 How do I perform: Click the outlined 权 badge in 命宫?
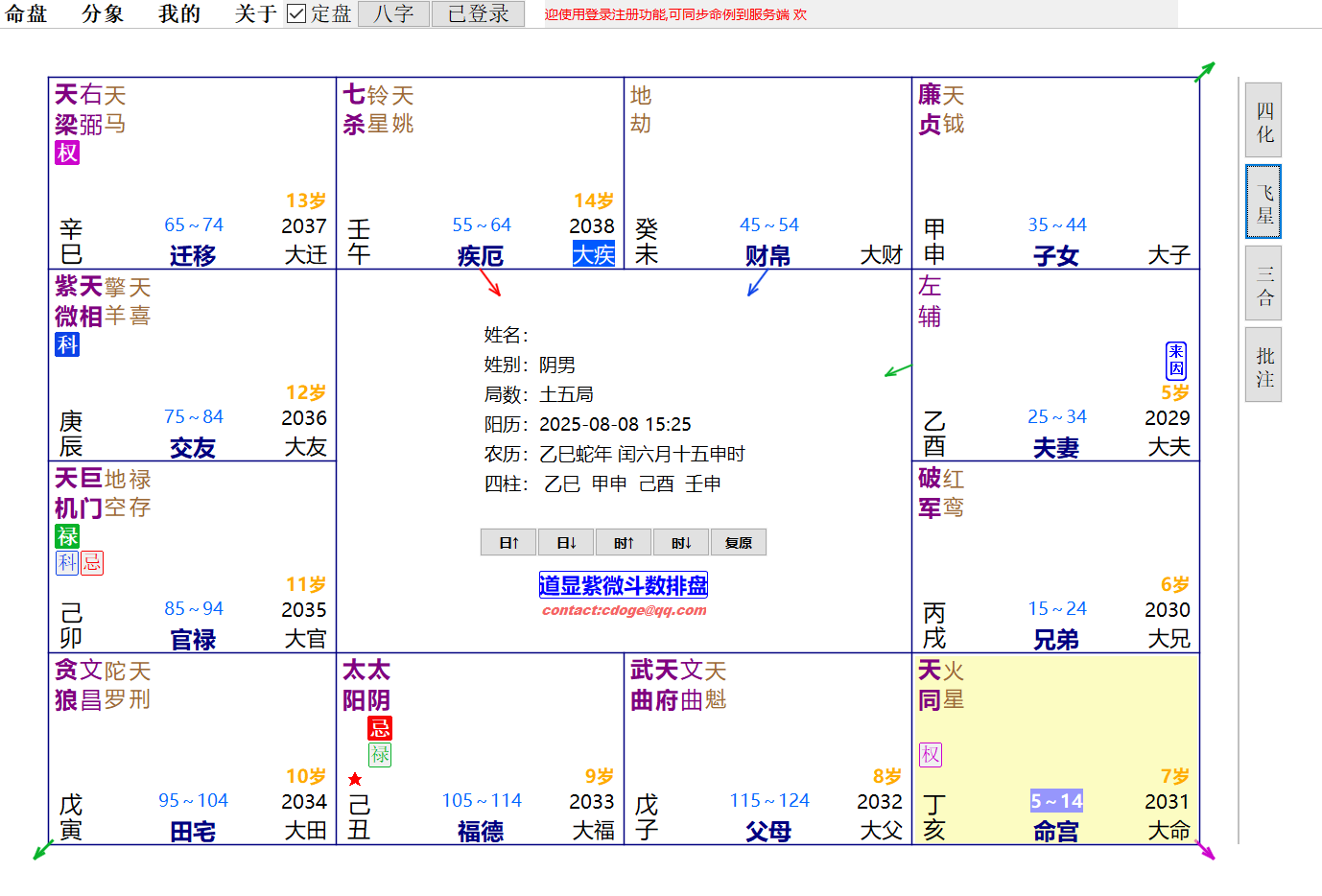tap(931, 755)
